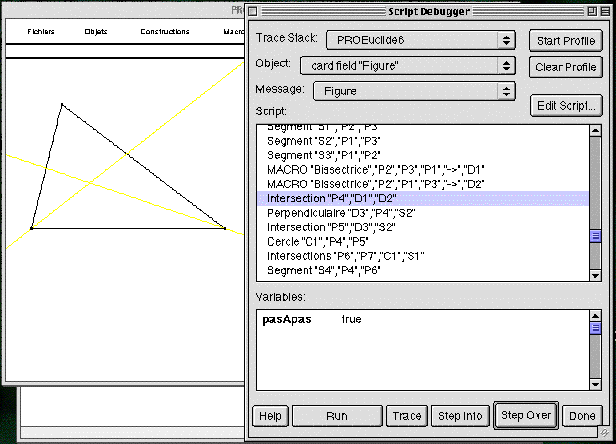Click the Step Into button
This screenshot has height=444, width=616.
tap(460, 415)
